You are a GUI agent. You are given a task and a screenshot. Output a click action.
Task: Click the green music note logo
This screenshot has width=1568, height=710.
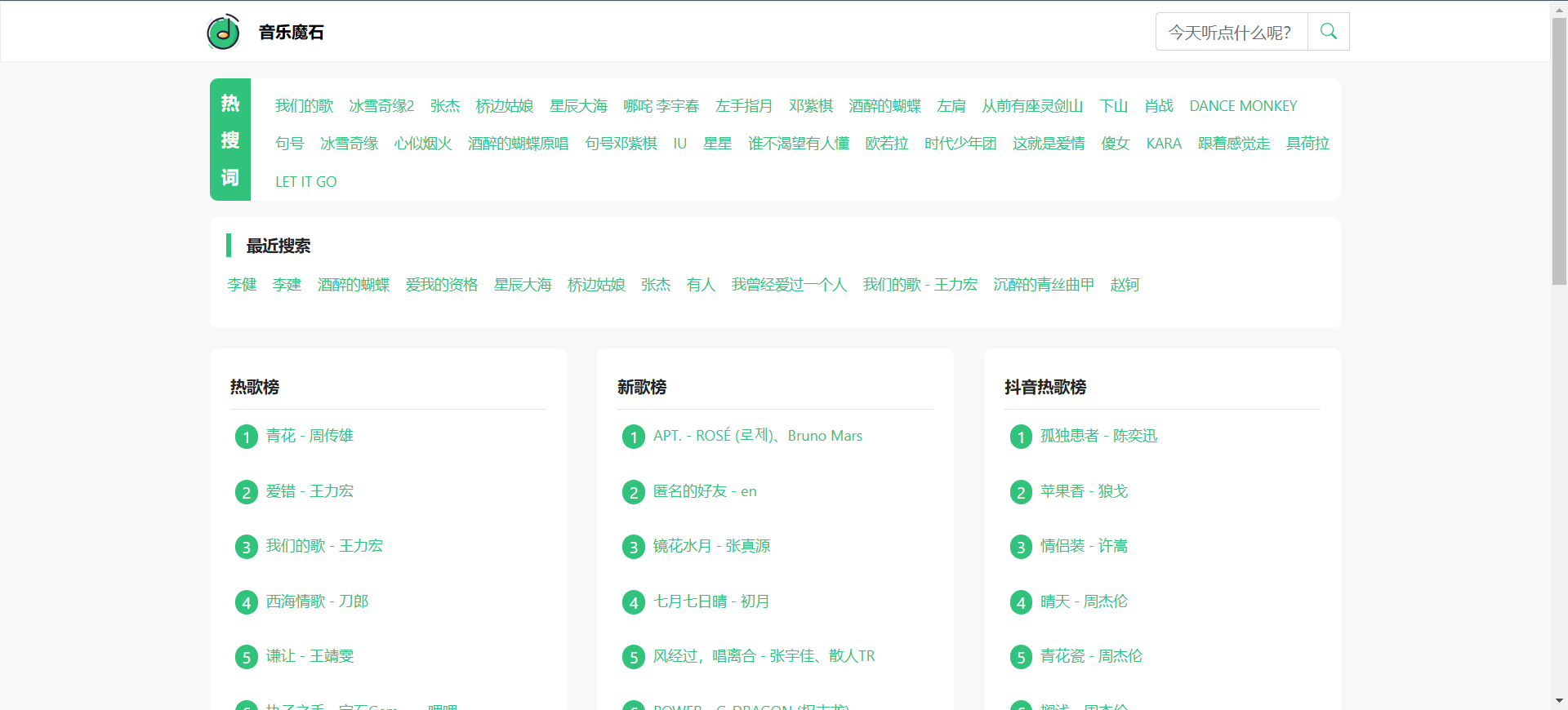(223, 32)
